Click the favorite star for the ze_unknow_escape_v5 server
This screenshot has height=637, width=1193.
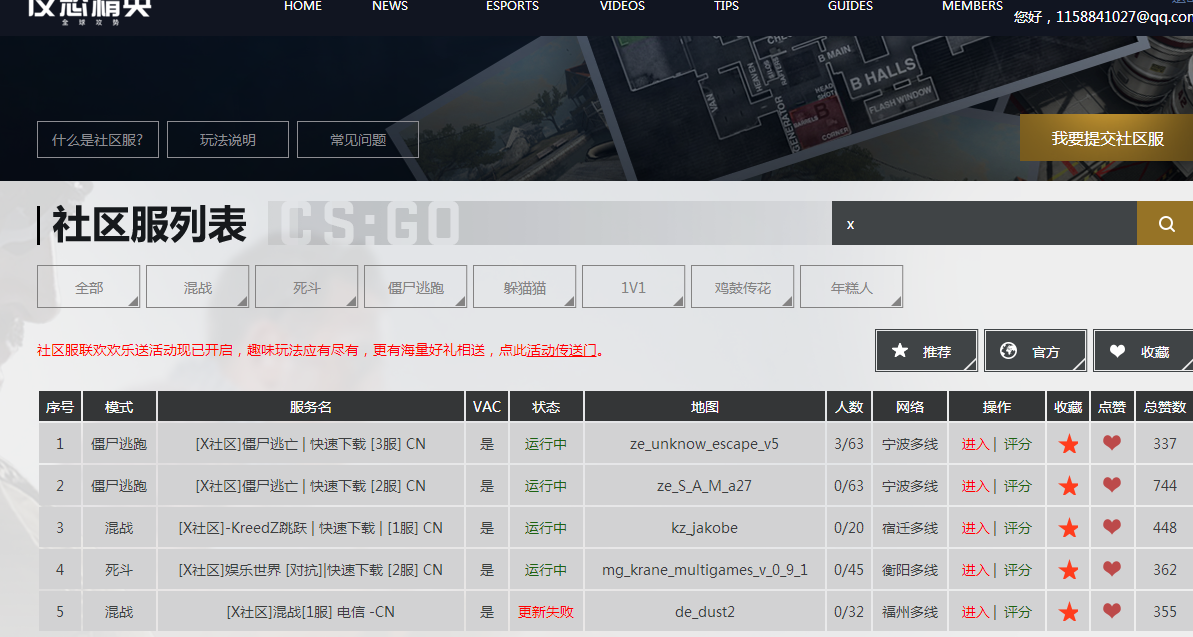[x=1068, y=443]
